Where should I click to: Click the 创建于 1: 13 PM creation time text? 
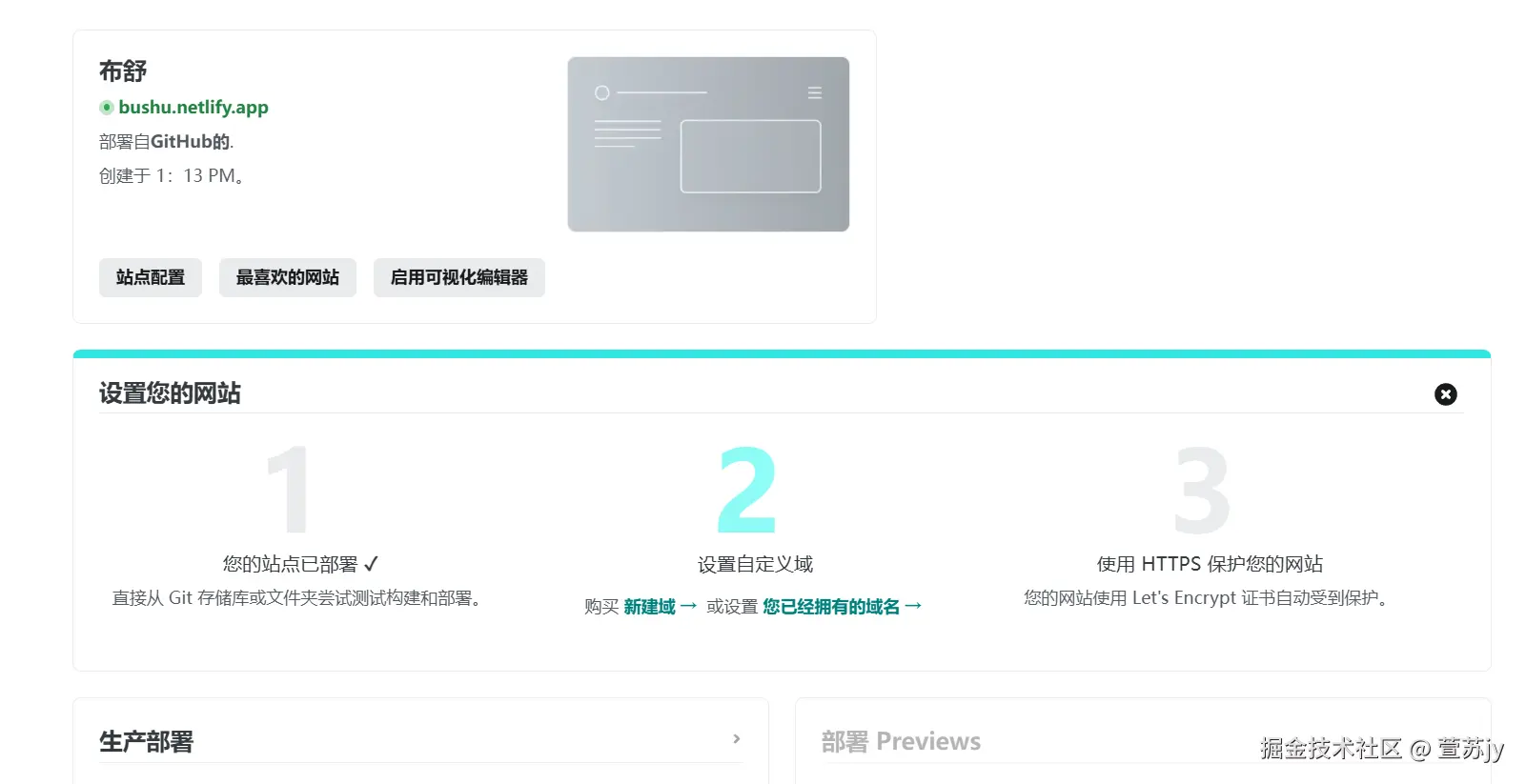click(172, 176)
